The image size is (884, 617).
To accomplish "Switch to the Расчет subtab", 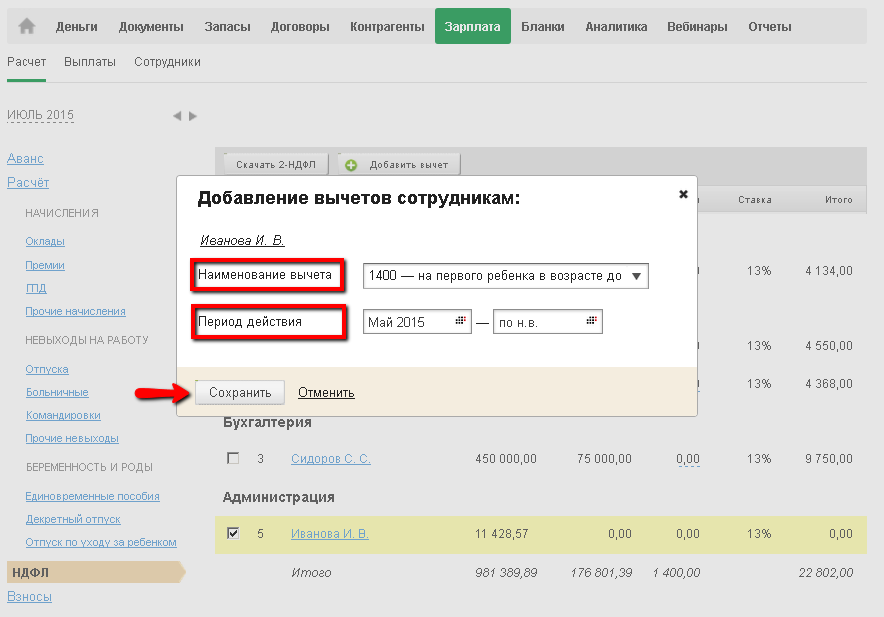I will [26, 62].
